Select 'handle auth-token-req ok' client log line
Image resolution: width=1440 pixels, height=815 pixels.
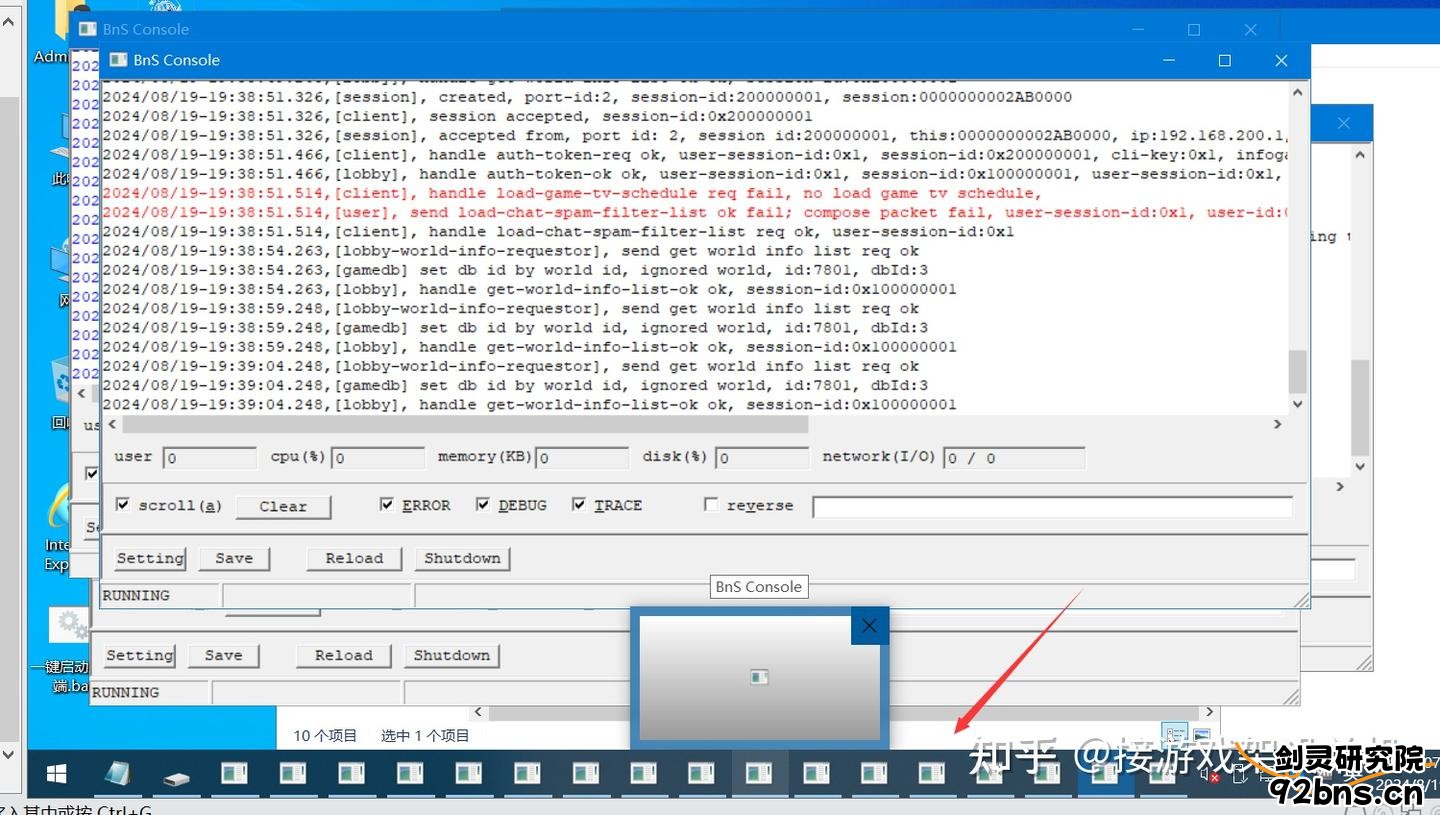pyautogui.click(x=695, y=155)
